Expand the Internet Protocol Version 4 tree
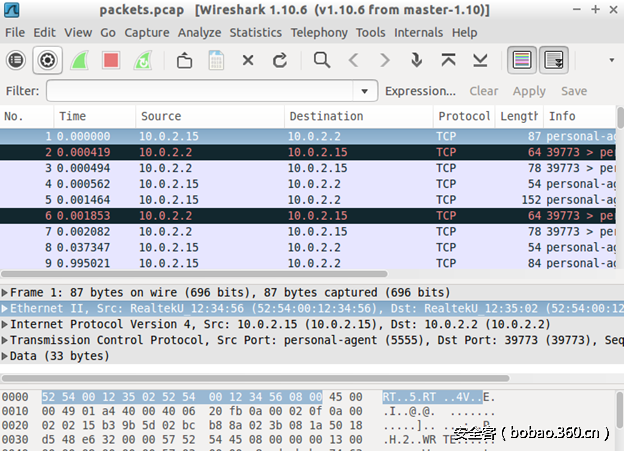624x451 pixels. click(6, 324)
